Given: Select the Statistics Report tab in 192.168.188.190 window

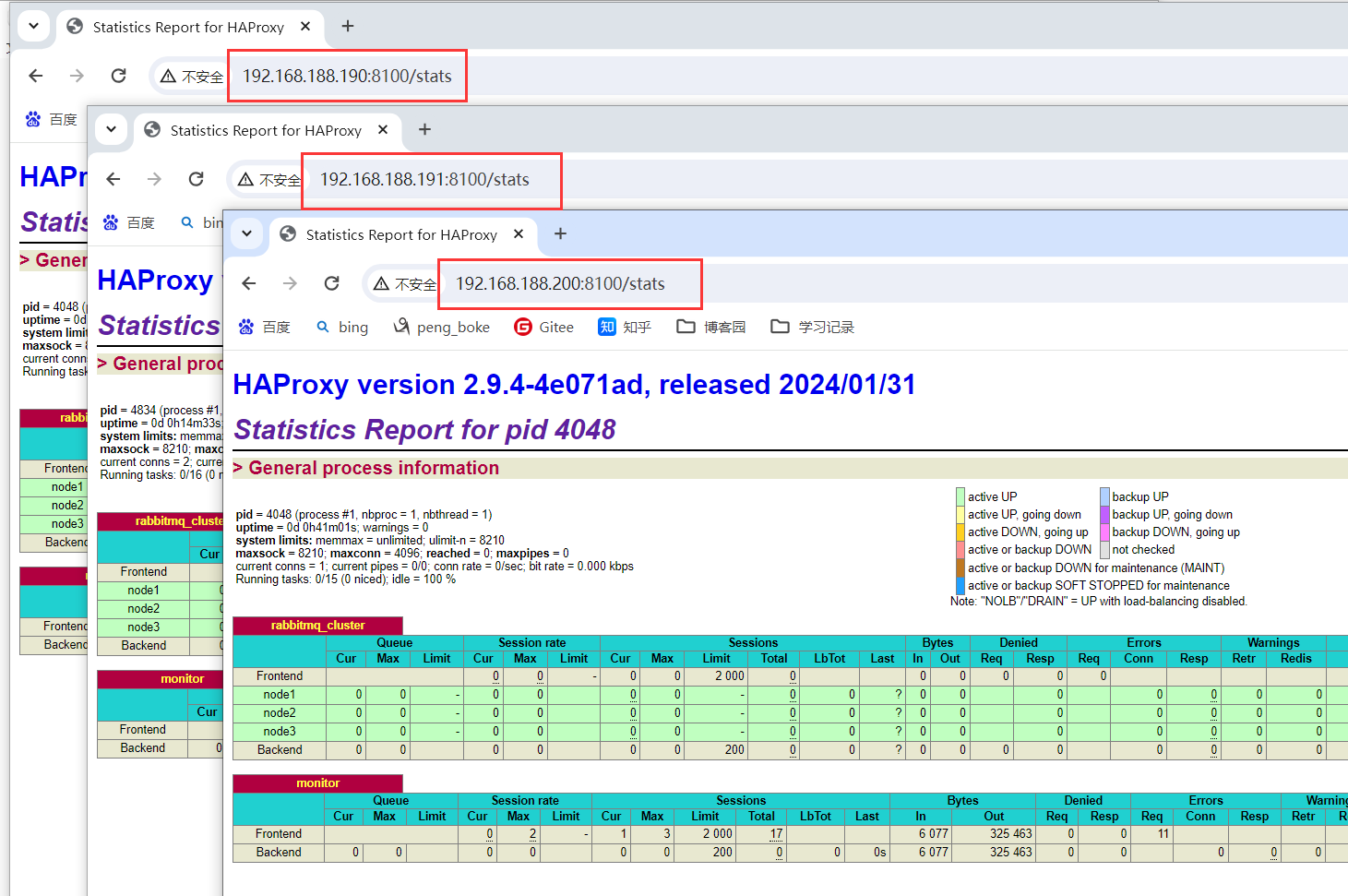Looking at the screenshot, I should (x=188, y=27).
